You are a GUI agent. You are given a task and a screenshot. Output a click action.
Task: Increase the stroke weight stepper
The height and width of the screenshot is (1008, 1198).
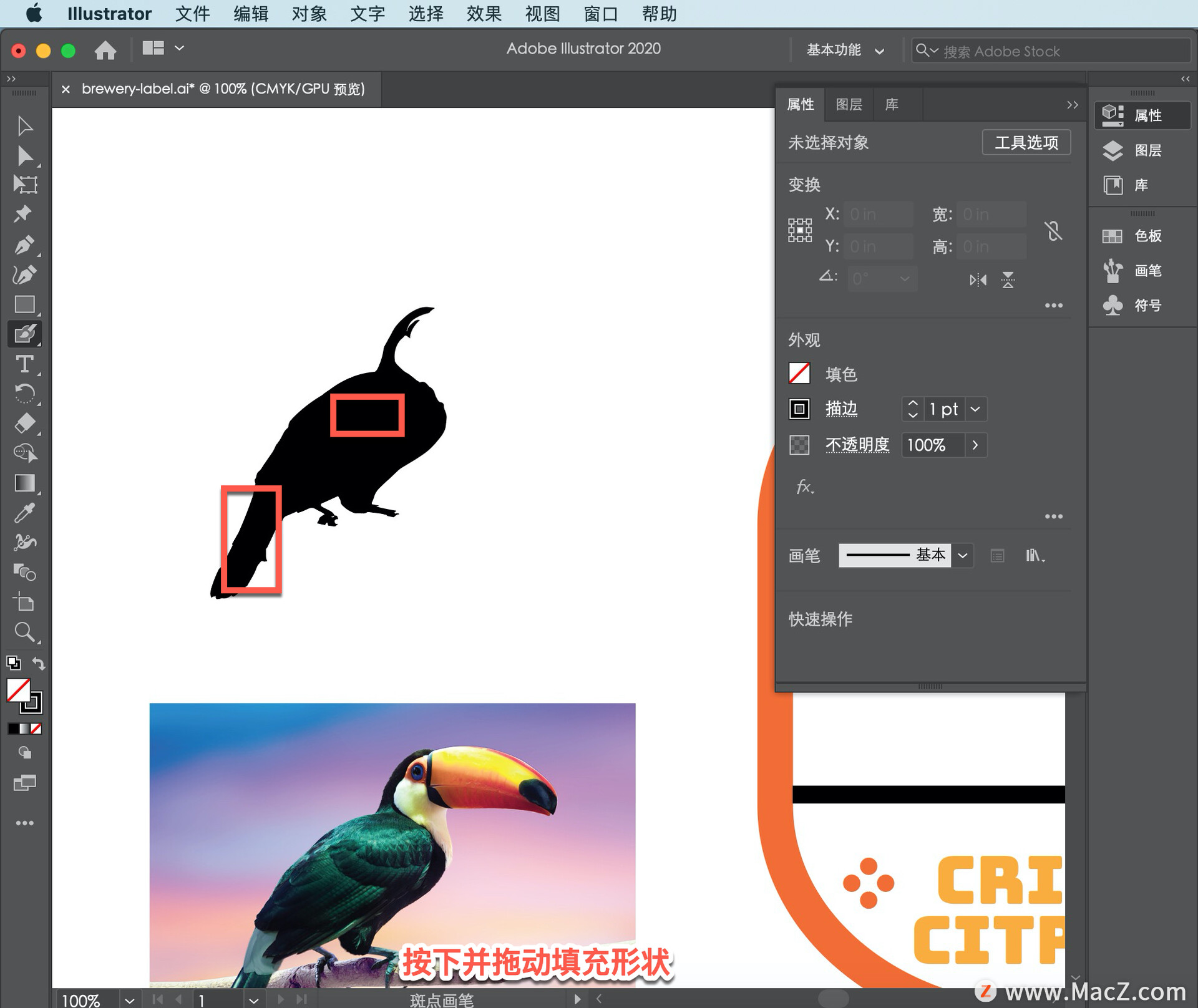pos(913,404)
